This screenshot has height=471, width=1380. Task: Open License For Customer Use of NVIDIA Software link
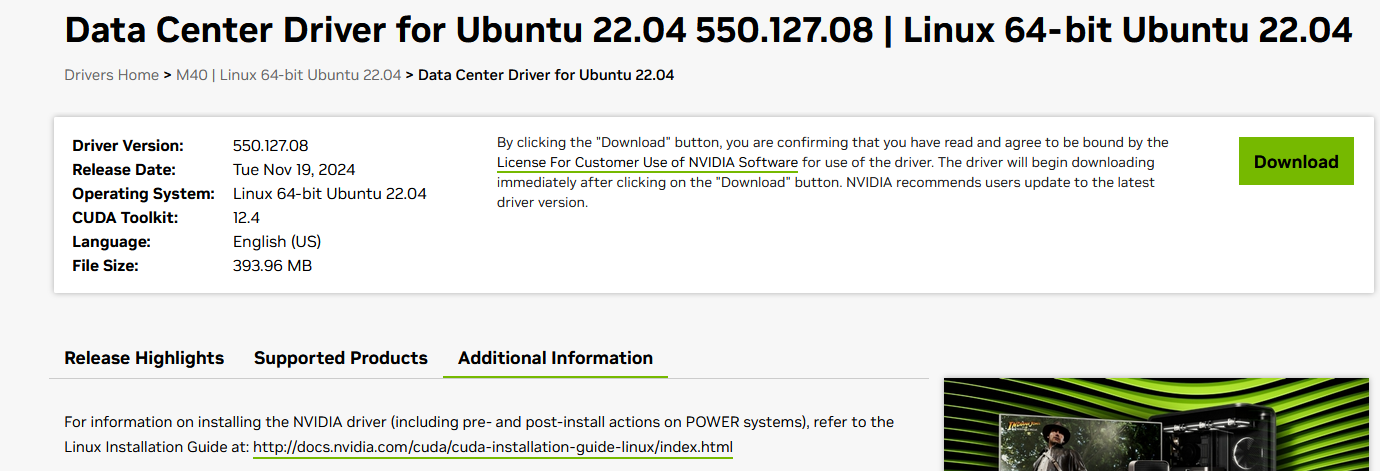(x=647, y=162)
